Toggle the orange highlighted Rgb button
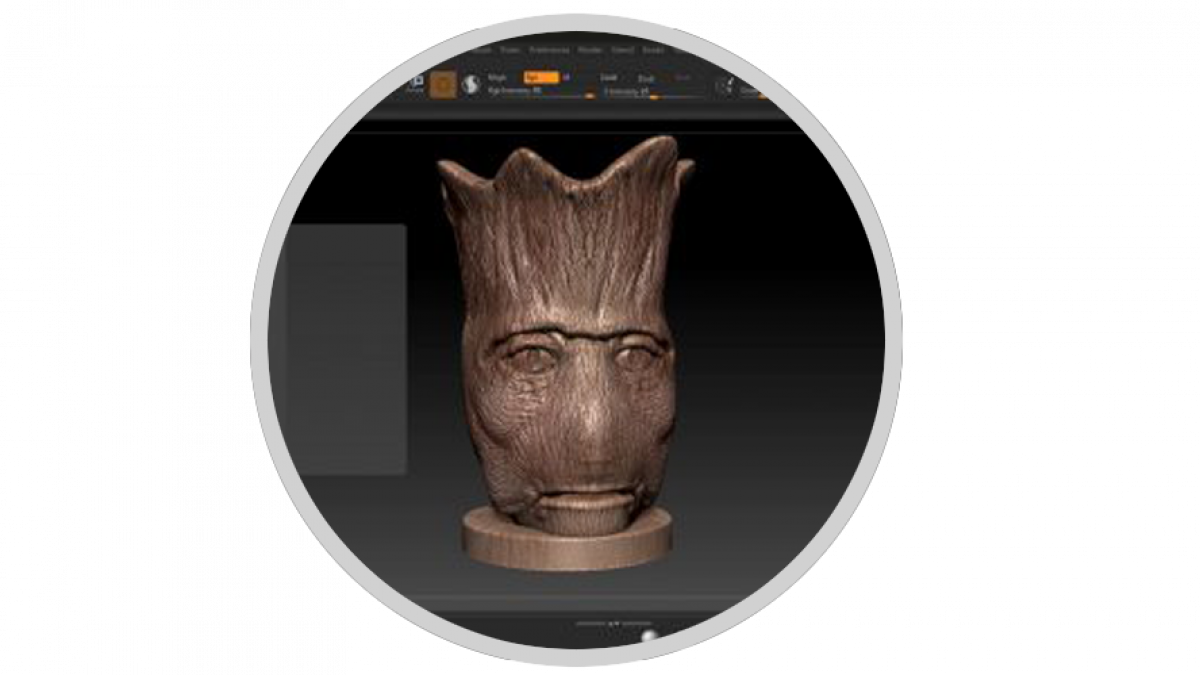 click(x=541, y=77)
